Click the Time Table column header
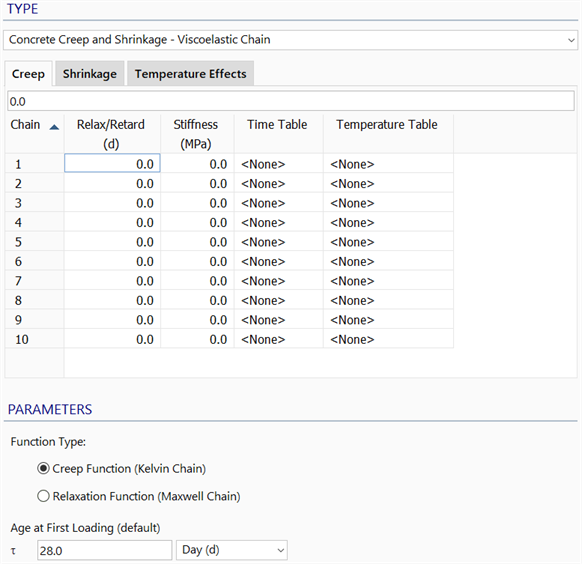 coord(279,134)
